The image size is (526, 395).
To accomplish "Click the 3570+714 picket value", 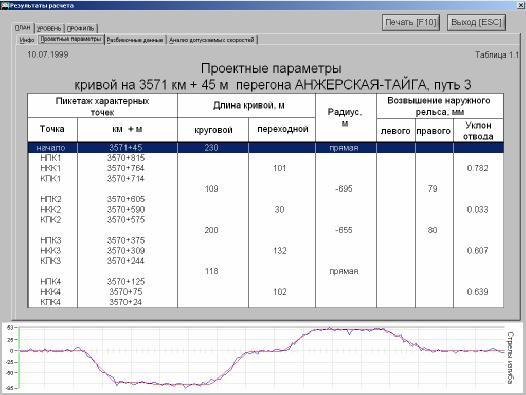I will (126, 179).
